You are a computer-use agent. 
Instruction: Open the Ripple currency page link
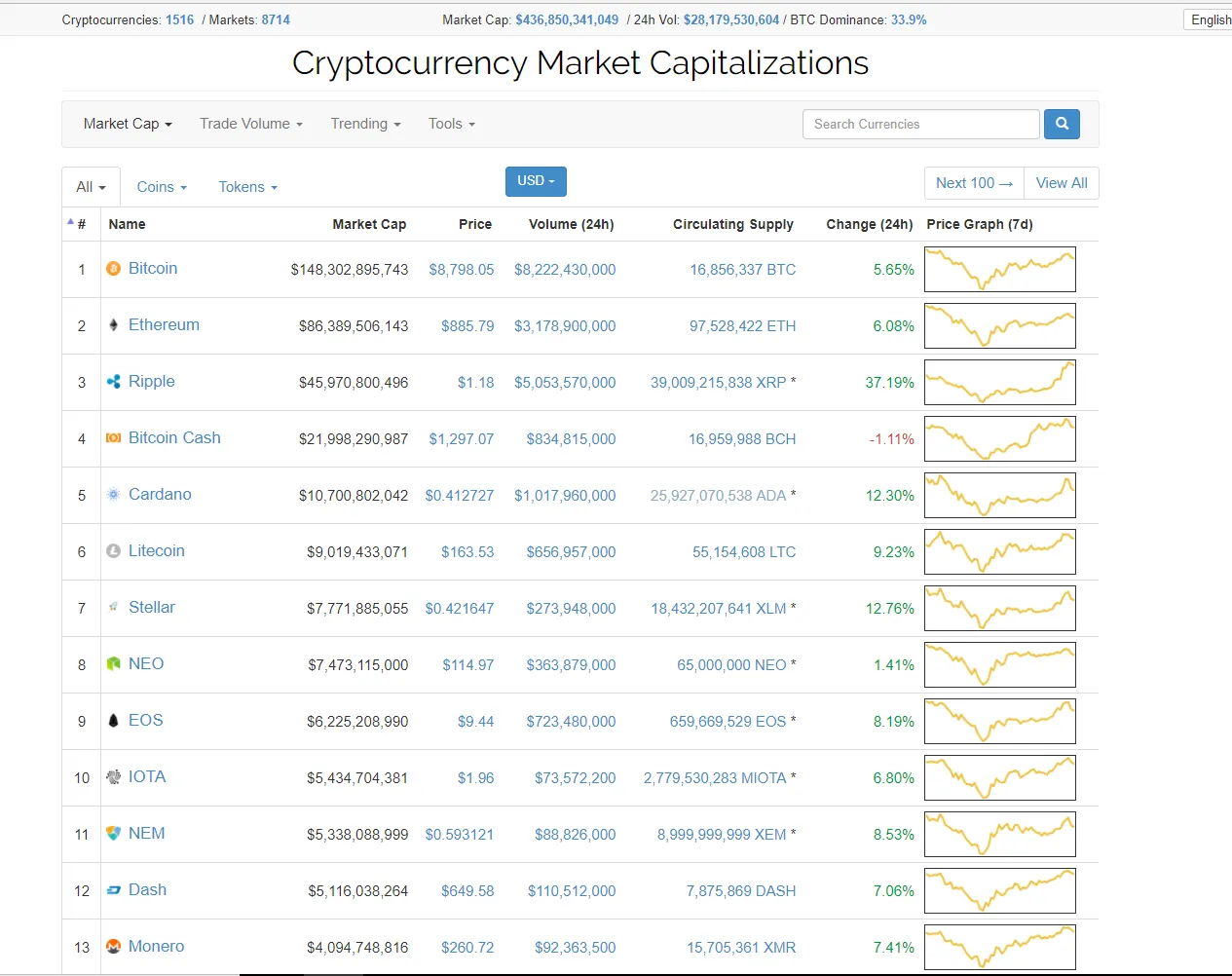[152, 382]
